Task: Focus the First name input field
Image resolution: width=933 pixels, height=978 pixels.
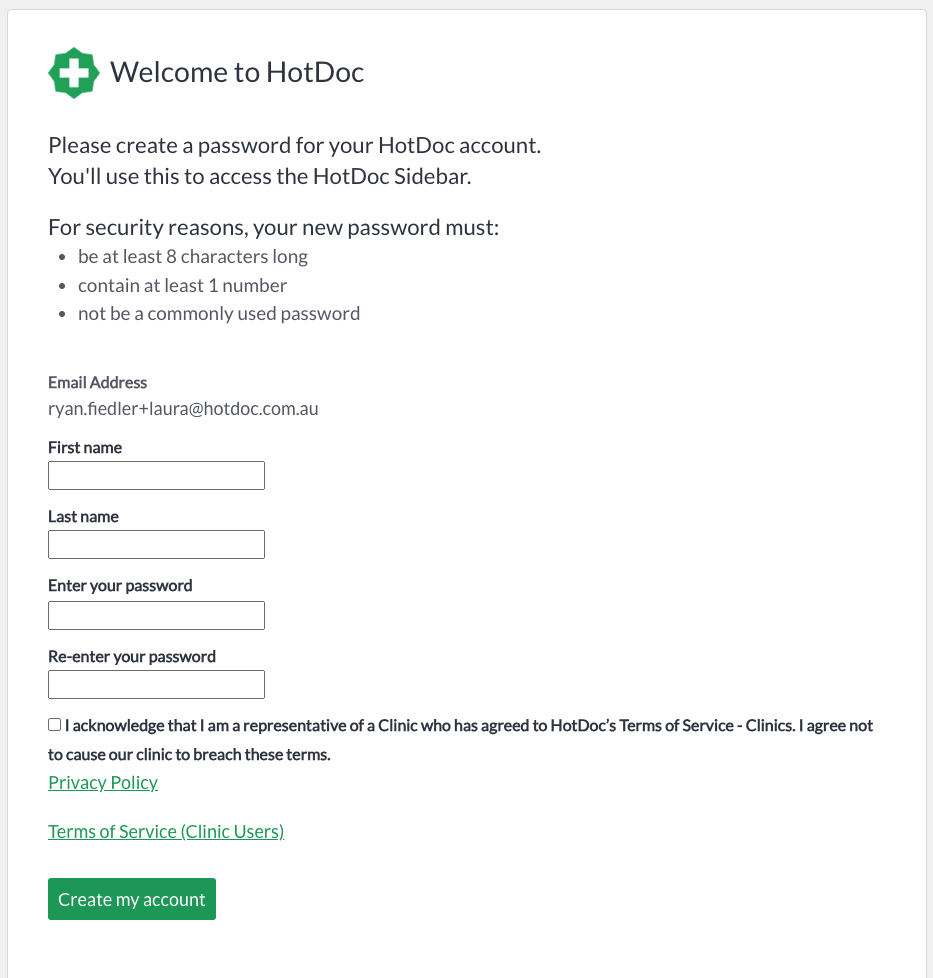Action: coord(156,475)
